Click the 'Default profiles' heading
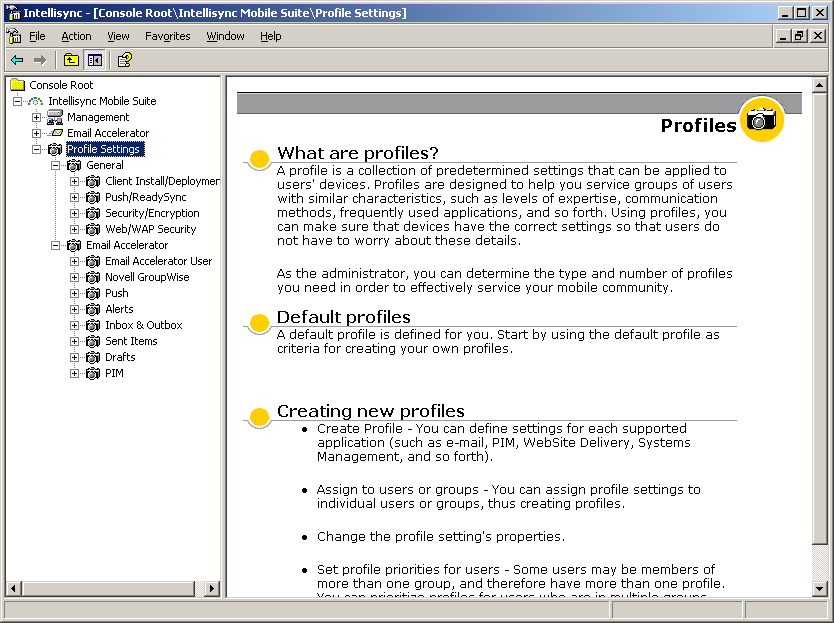Image resolution: width=834 pixels, height=623 pixels. coord(344,317)
